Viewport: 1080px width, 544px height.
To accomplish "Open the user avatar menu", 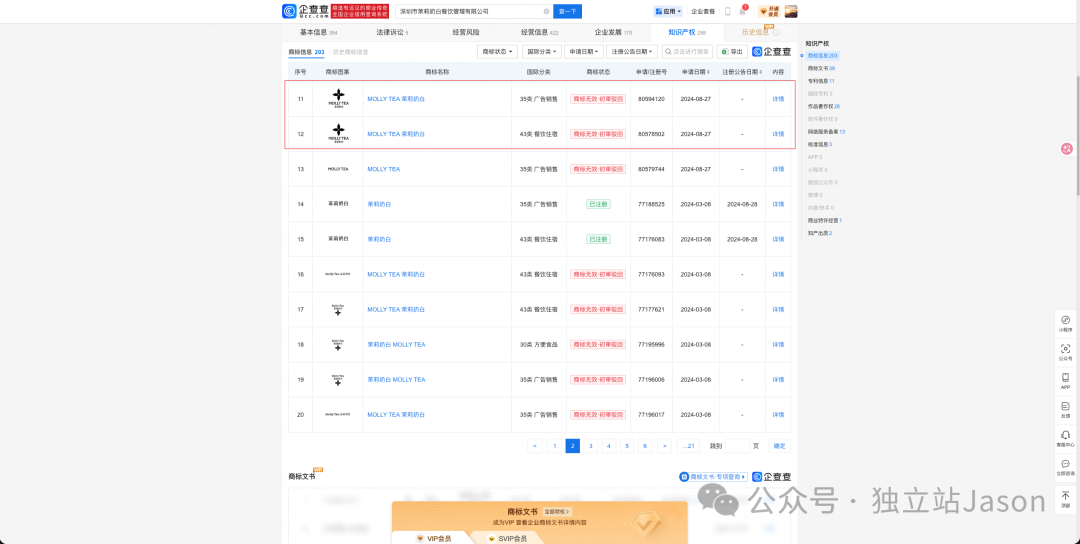I will [791, 12].
